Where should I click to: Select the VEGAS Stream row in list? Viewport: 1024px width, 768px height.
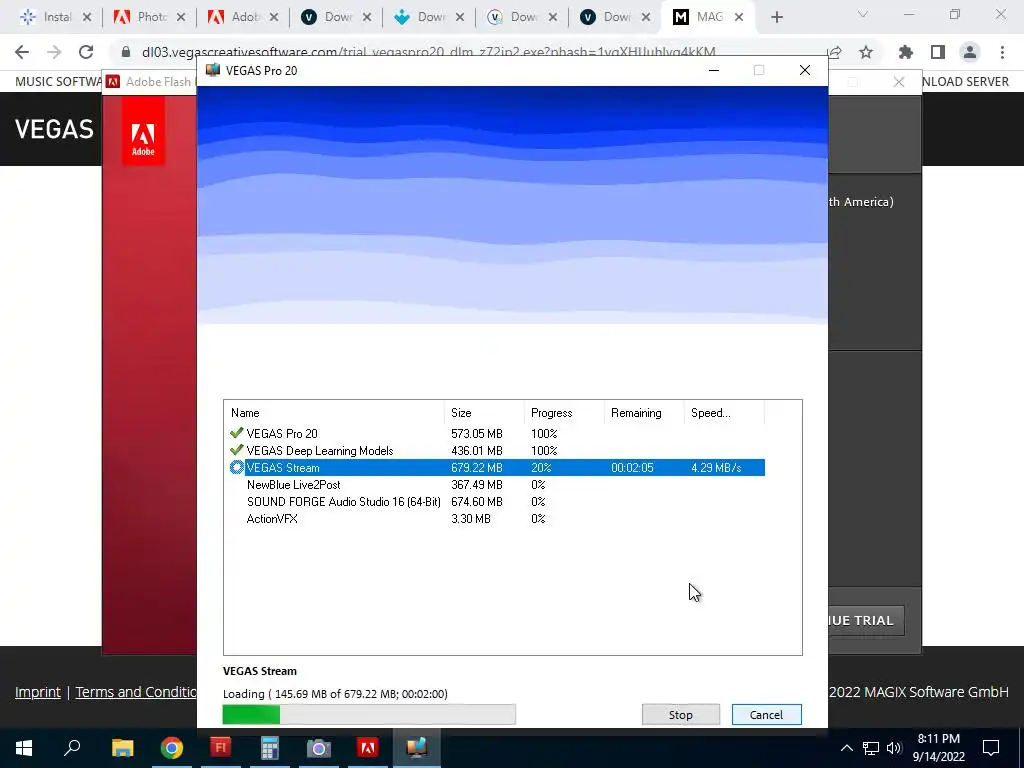tap(497, 468)
